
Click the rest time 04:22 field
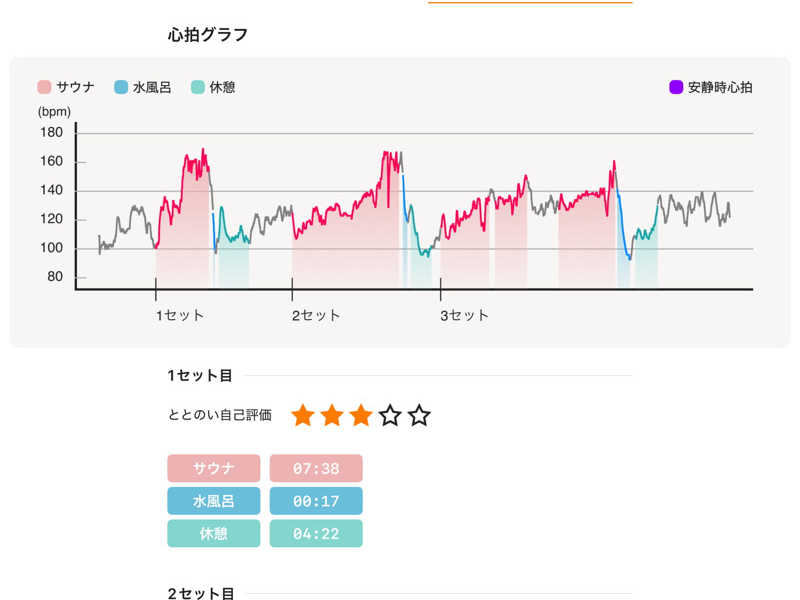[x=316, y=533]
